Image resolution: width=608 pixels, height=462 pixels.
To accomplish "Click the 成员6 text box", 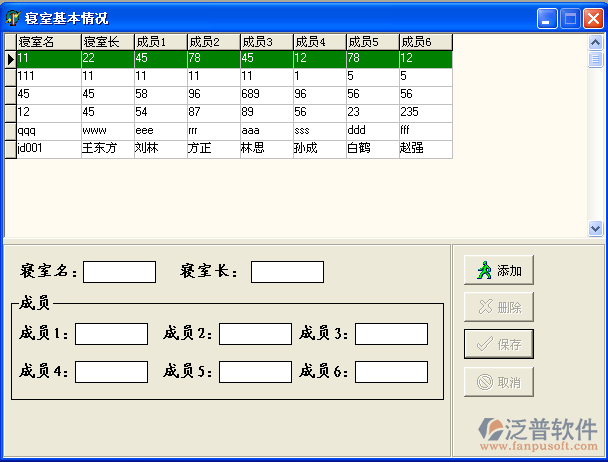I will coord(391,372).
